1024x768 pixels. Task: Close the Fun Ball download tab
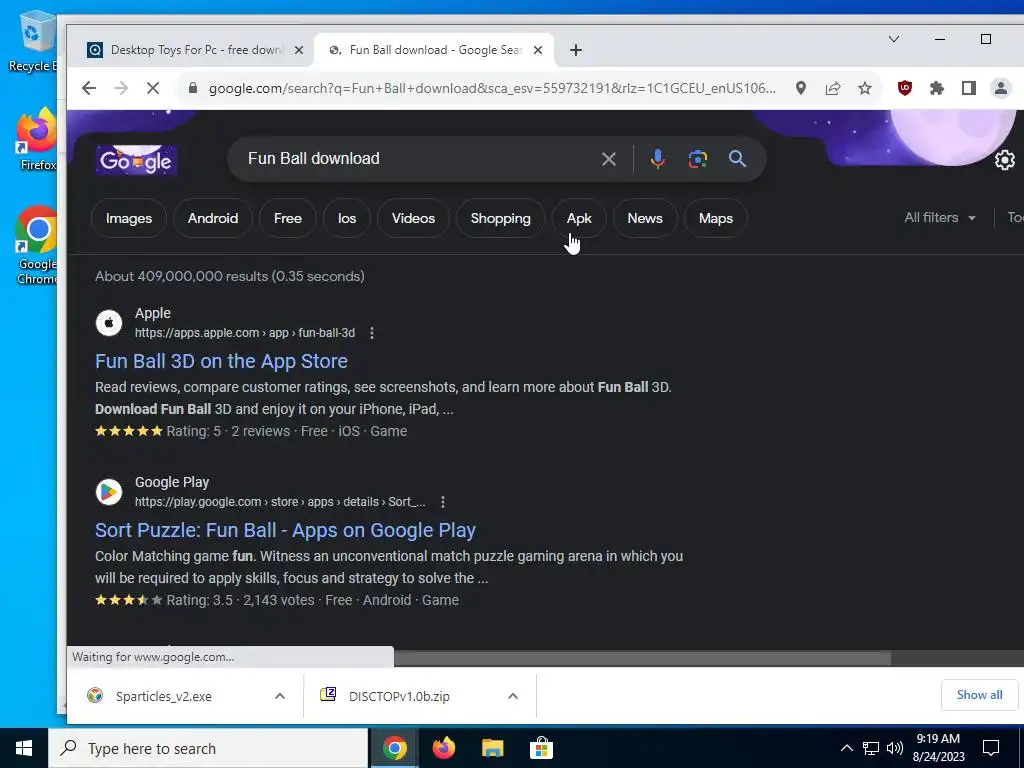[x=537, y=50]
